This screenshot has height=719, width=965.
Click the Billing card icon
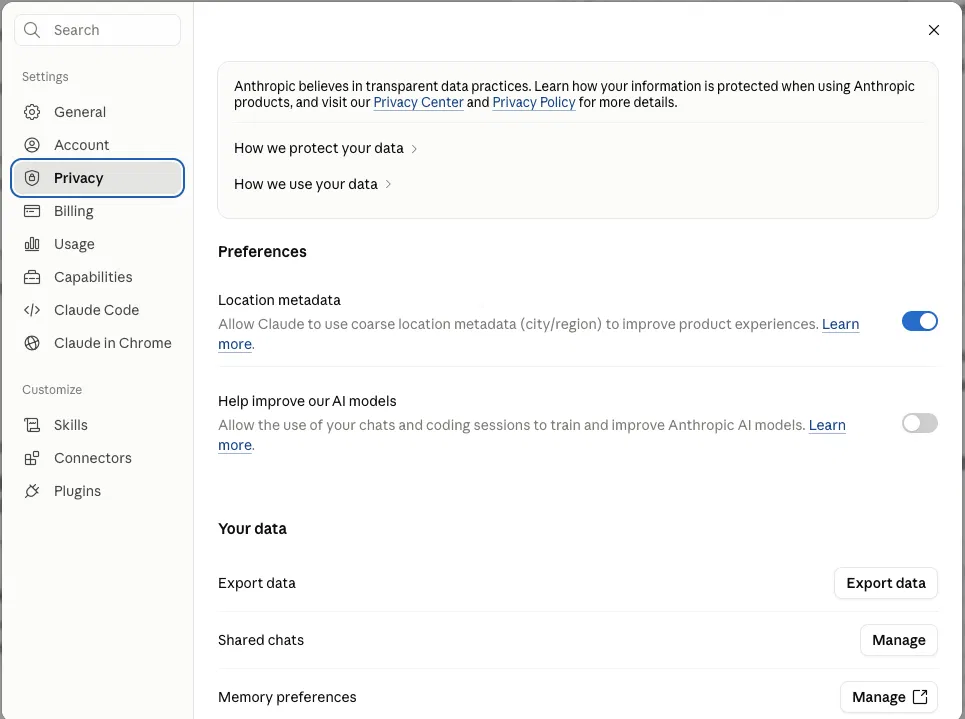(32, 211)
